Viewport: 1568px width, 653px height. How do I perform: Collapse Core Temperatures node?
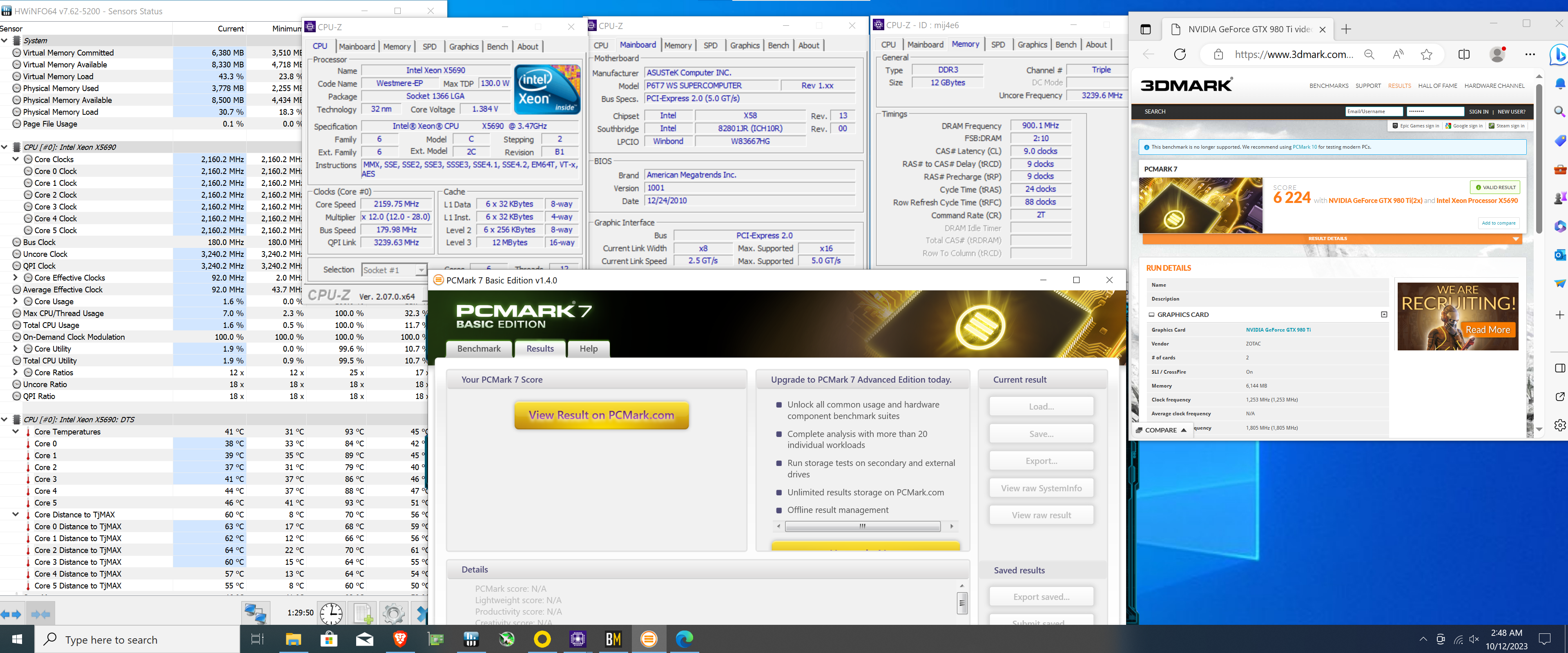[x=16, y=432]
